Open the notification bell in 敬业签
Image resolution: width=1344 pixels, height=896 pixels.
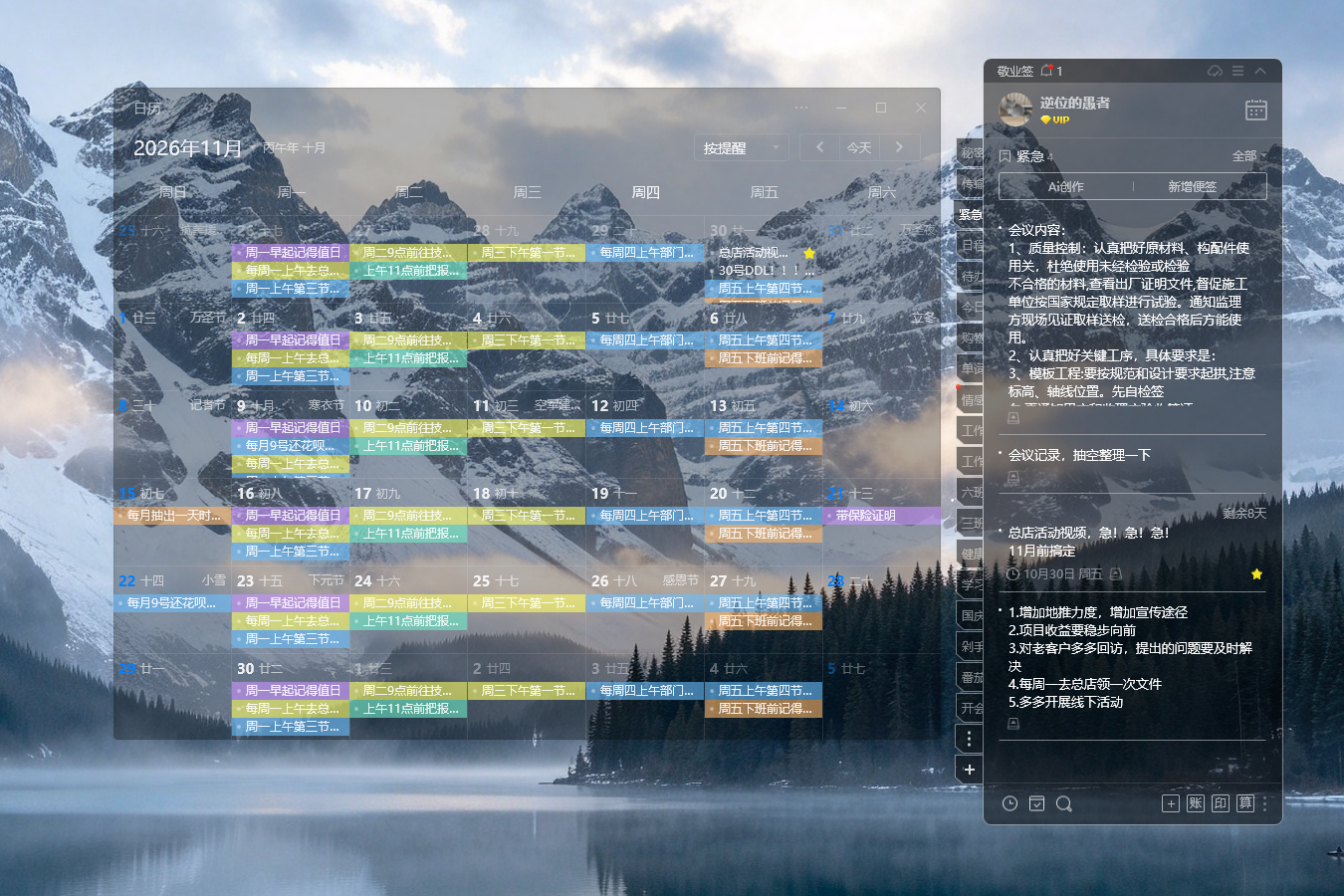[1046, 71]
